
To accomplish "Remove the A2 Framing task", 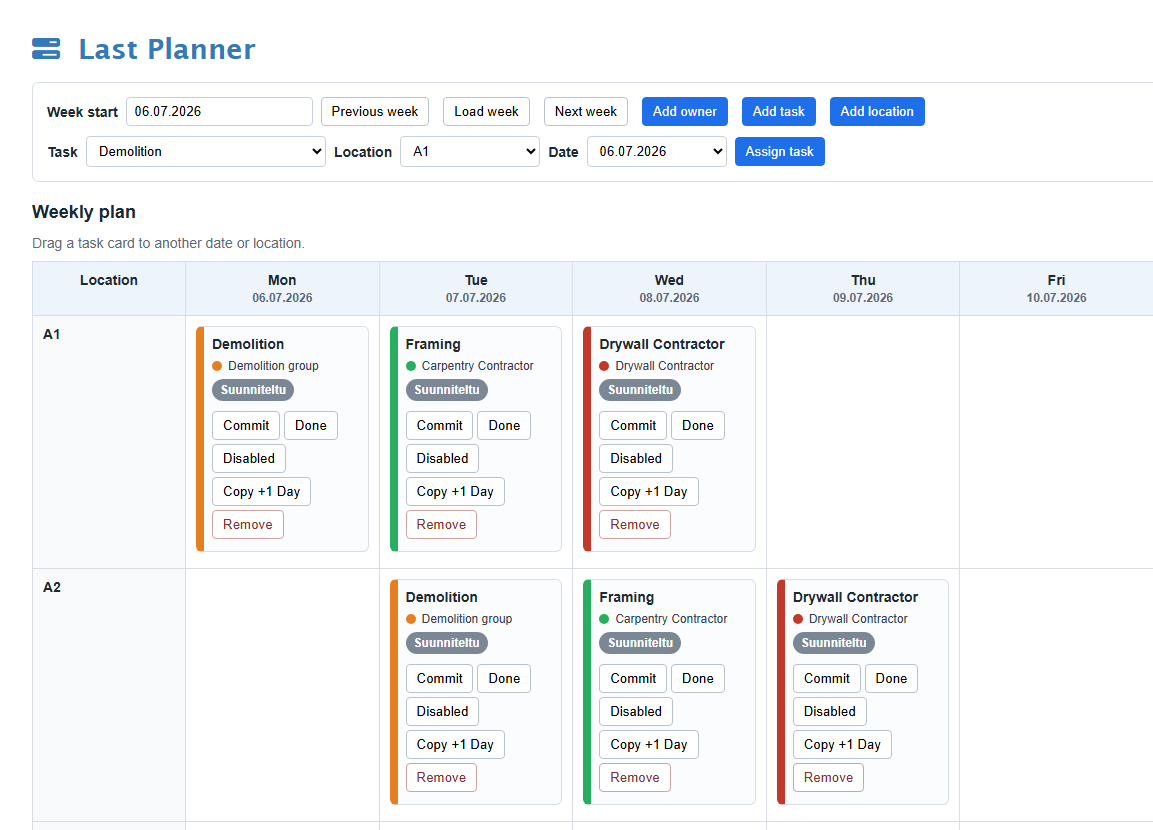I will click(635, 778).
